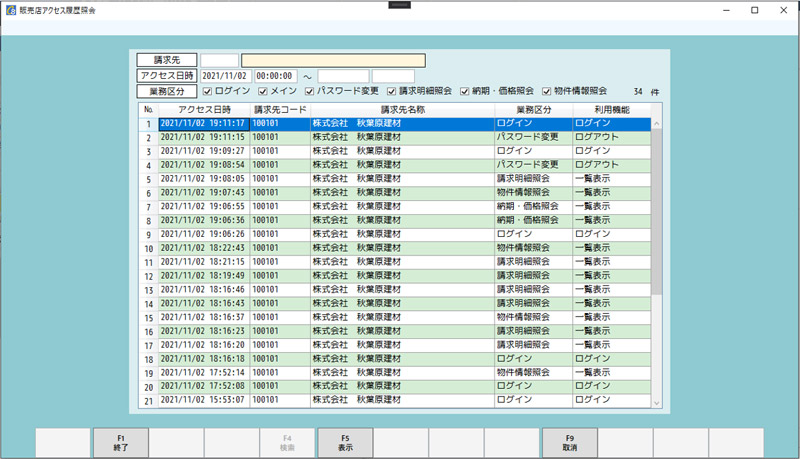
Task: Toggle the パスワード変更 checkbox
Action: 309,91
